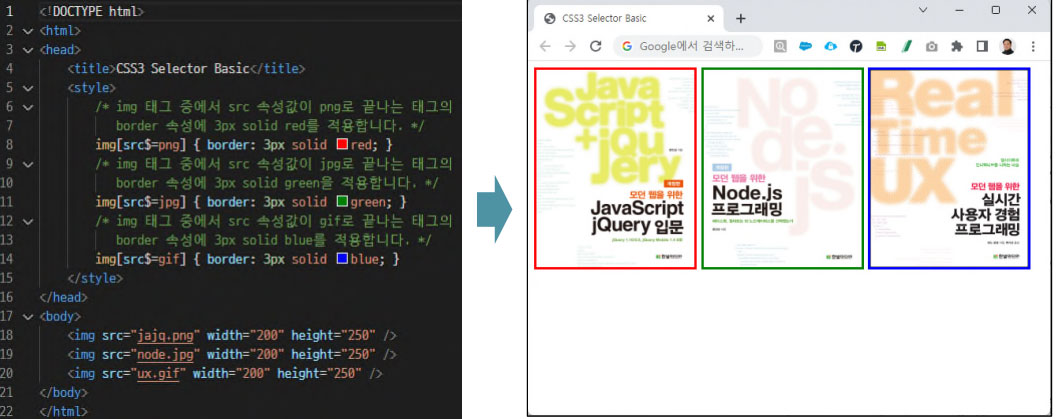Image resolution: width=1058 pixels, height=419 pixels.
Task: Open Chrome's three-dot menu
Action: [1033, 47]
